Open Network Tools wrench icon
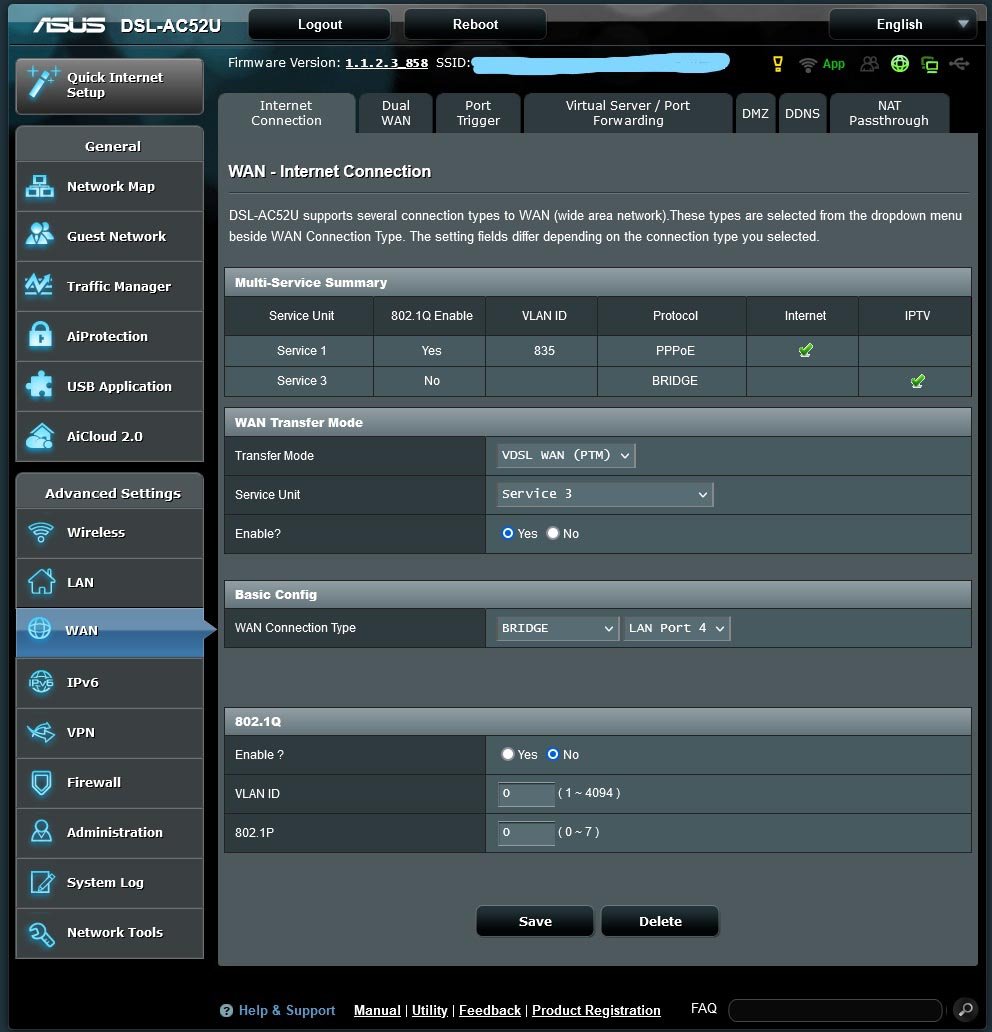The height and width of the screenshot is (1032, 992). coord(41,933)
